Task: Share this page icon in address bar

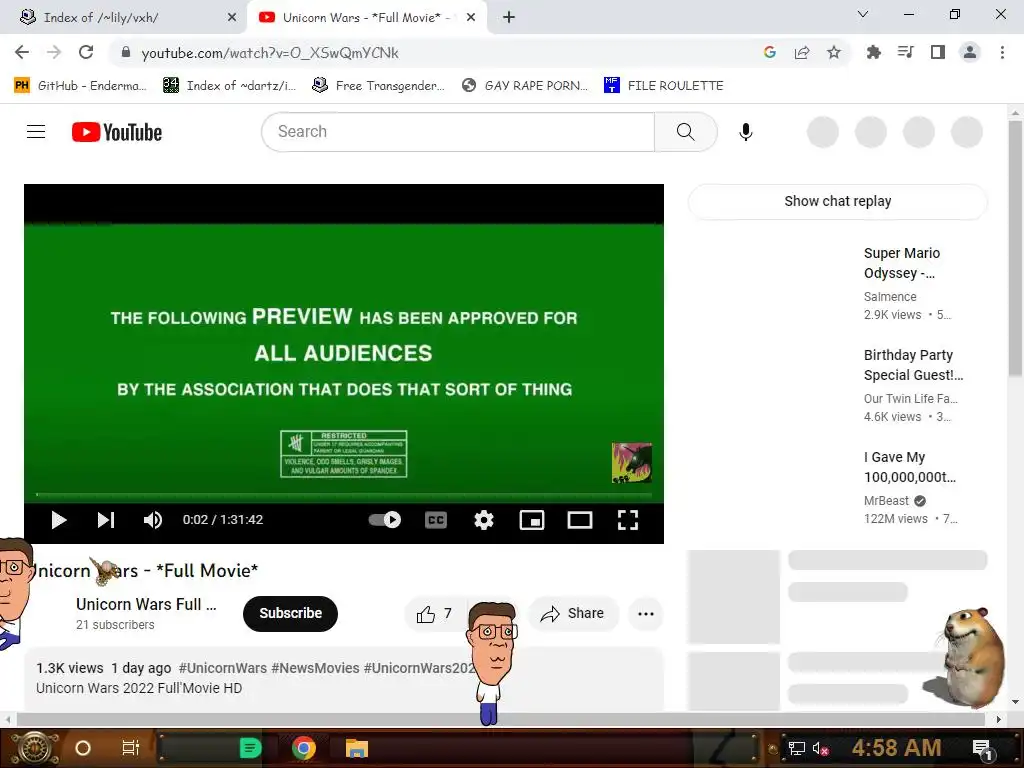Action: (x=802, y=52)
